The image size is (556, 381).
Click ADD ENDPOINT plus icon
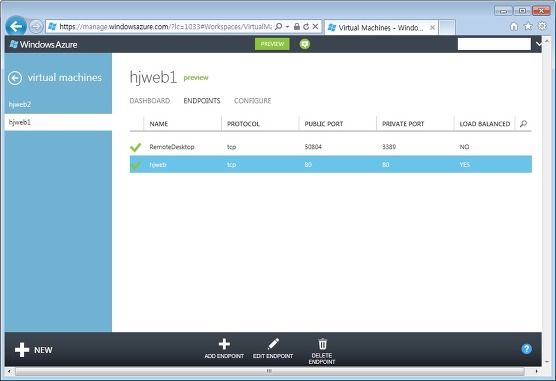[224, 344]
